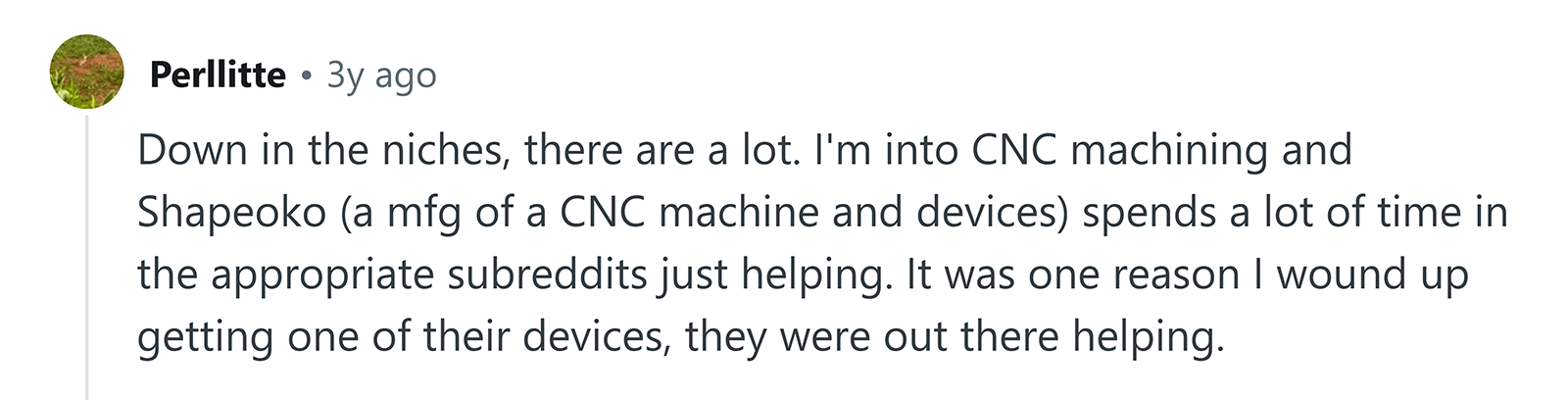Open the Perllitte username profile link
The width and height of the screenshot is (1568, 400).
click(218, 75)
